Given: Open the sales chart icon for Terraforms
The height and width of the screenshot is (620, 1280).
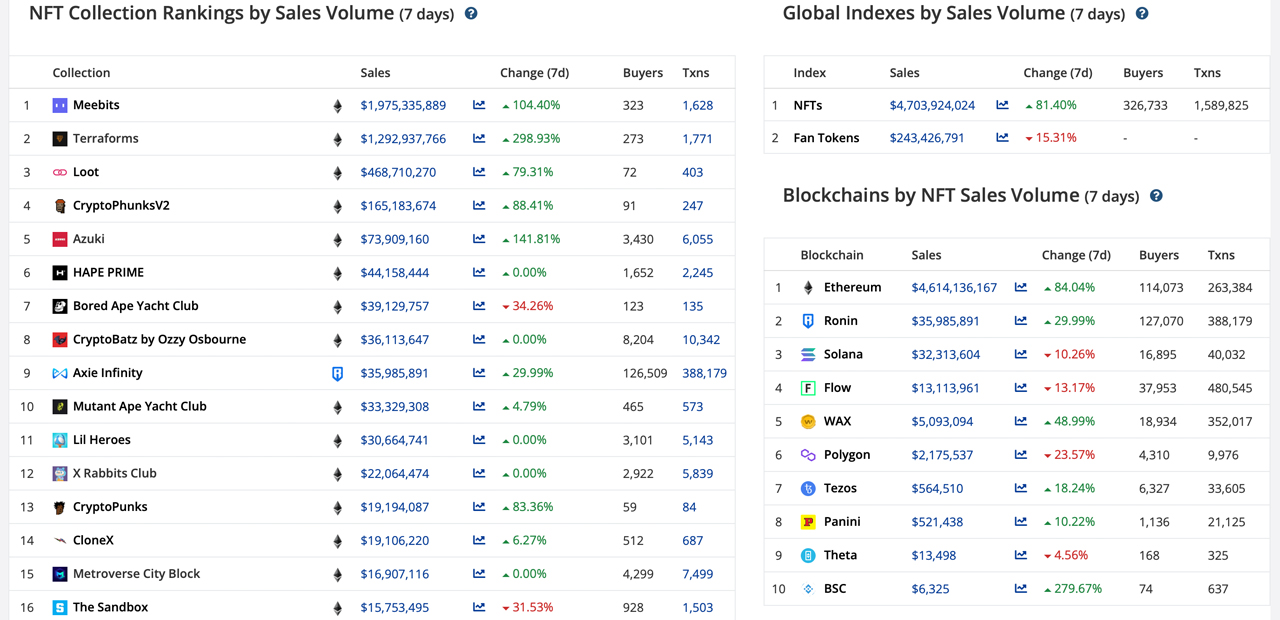Looking at the screenshot, I should pyautogui.click(x=479, y=138).
